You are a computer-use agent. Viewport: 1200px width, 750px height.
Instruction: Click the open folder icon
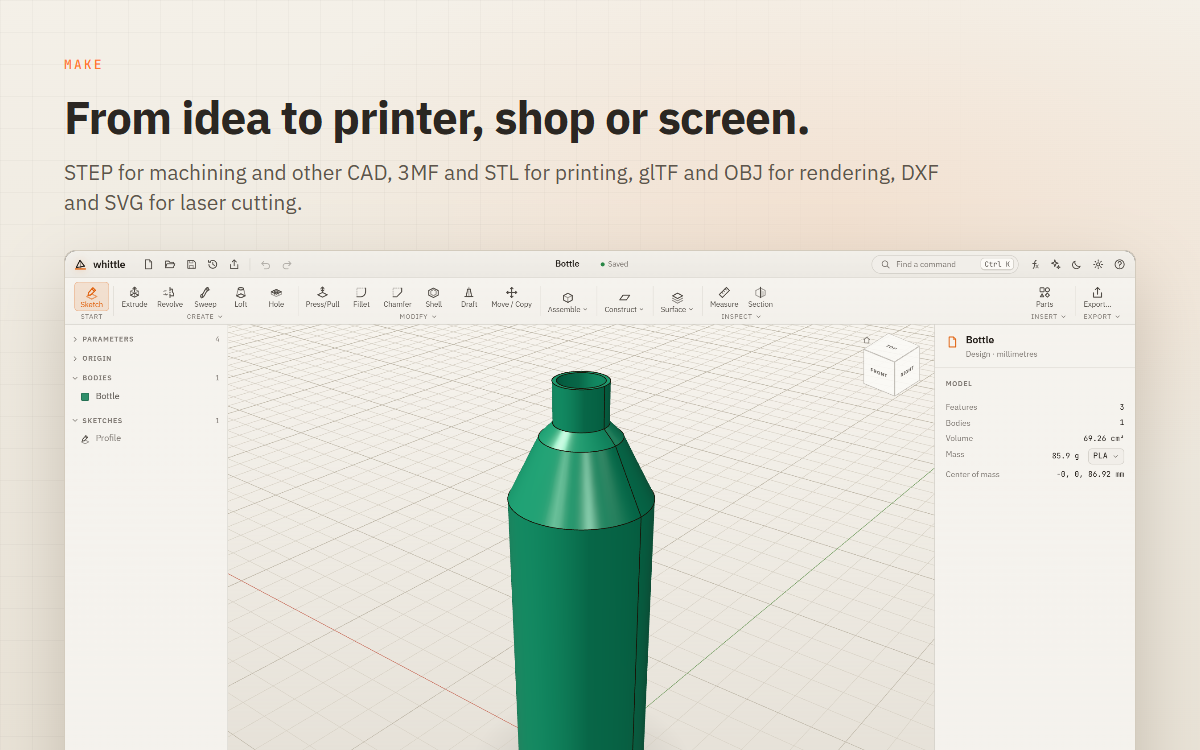point(170,264)
